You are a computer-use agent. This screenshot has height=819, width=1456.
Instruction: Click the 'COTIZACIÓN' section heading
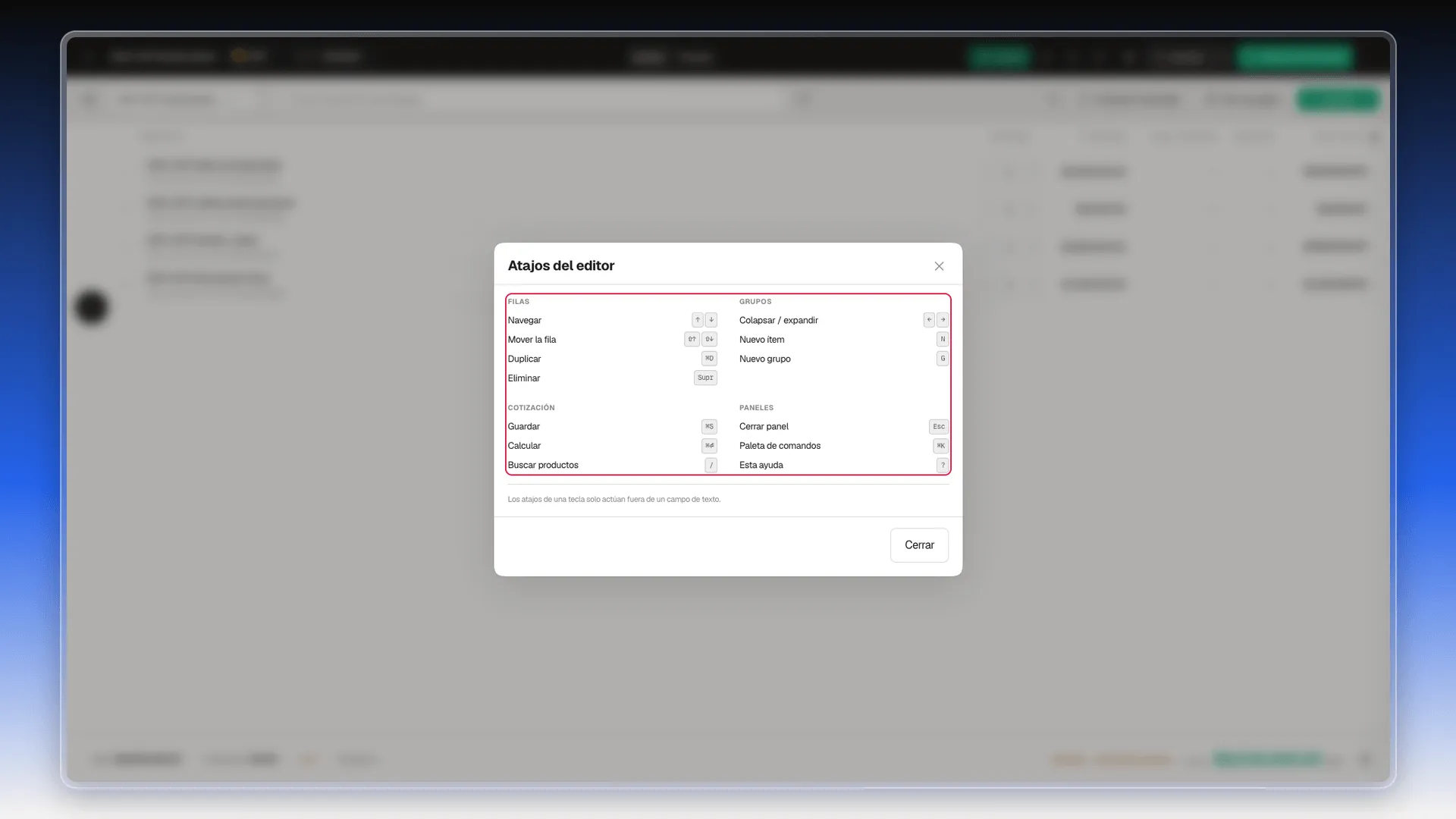[531, 408]
